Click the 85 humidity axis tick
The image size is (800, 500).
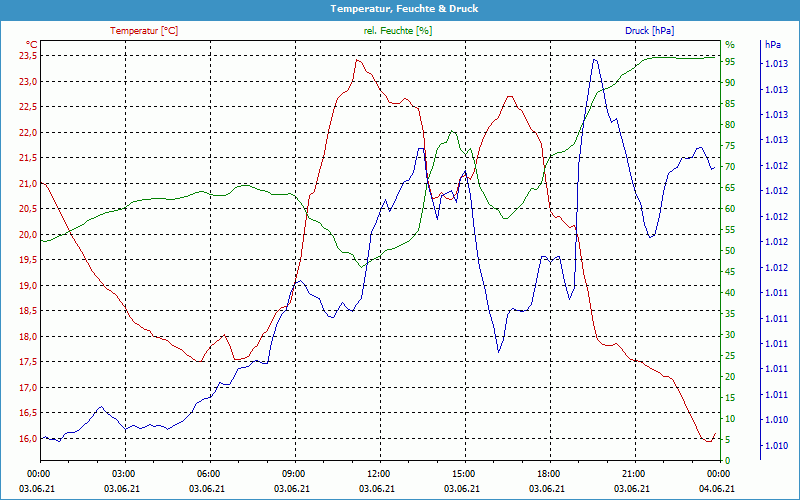[730, 104]
